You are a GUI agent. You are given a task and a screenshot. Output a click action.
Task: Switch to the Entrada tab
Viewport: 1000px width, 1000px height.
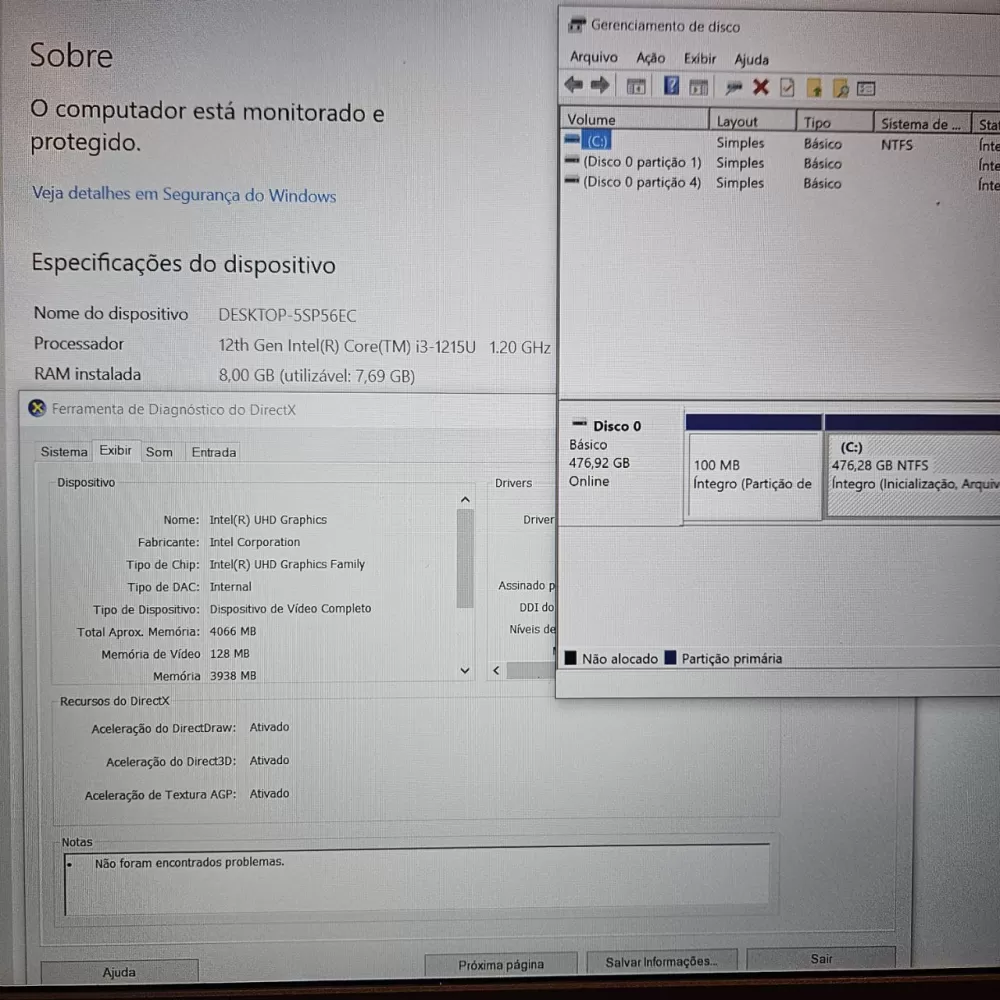pos(214,452)
